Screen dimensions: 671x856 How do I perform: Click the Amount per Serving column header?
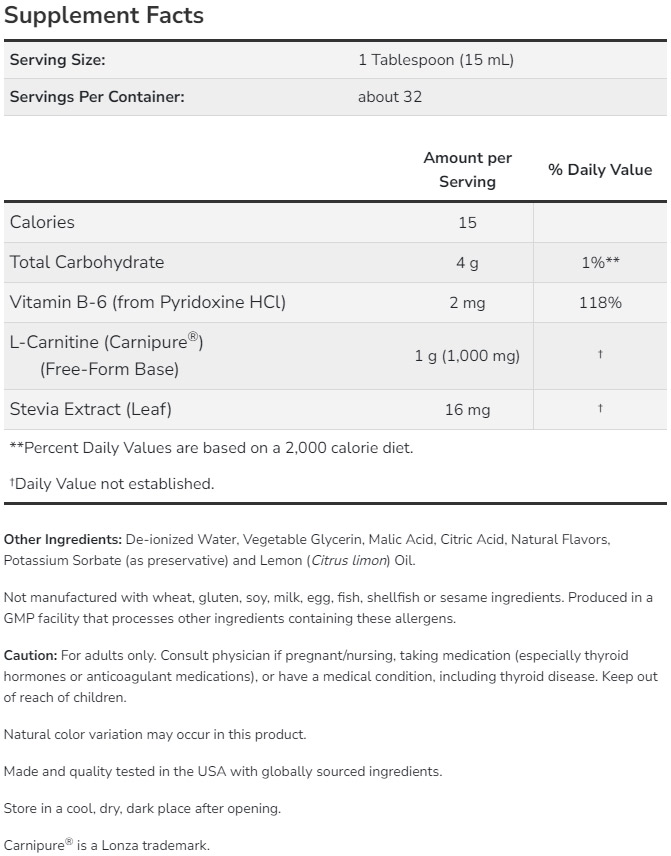[467, 170]
